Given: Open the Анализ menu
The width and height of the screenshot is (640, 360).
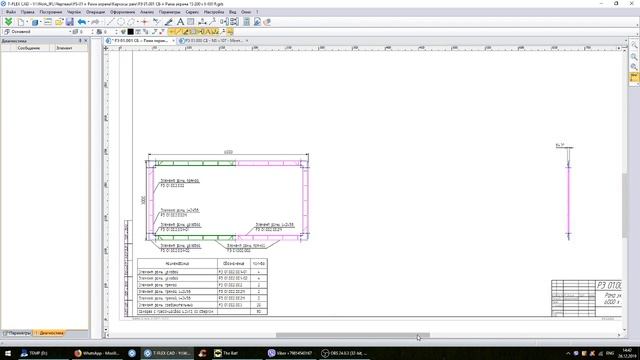Looking at the screenshot, I should click(147, 12).
